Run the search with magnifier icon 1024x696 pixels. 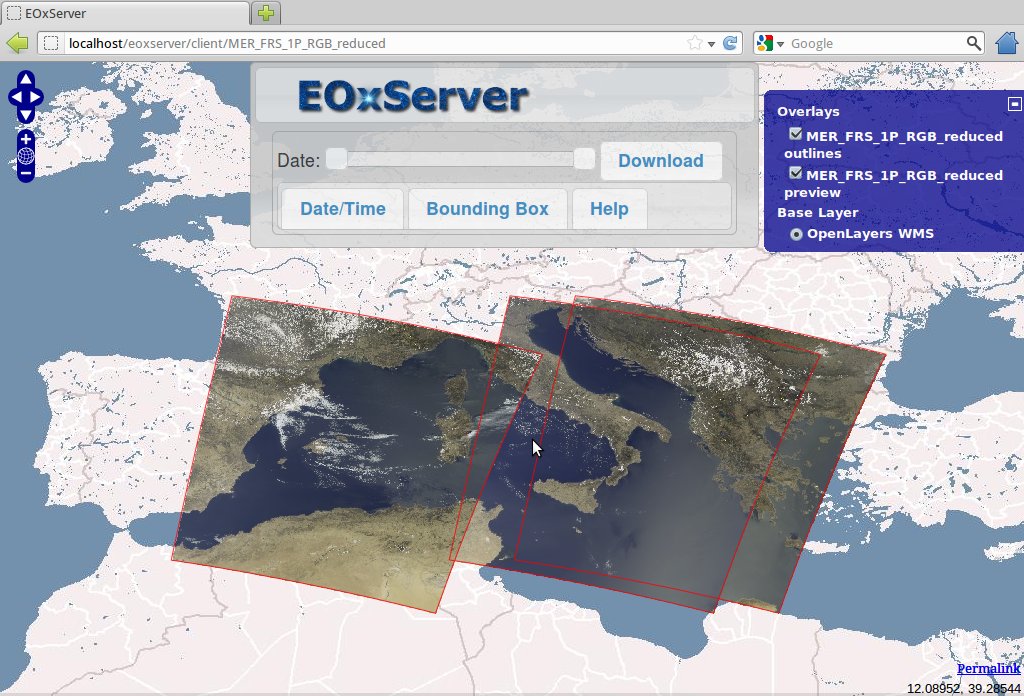pyautogui.click(x=973, y=43)
